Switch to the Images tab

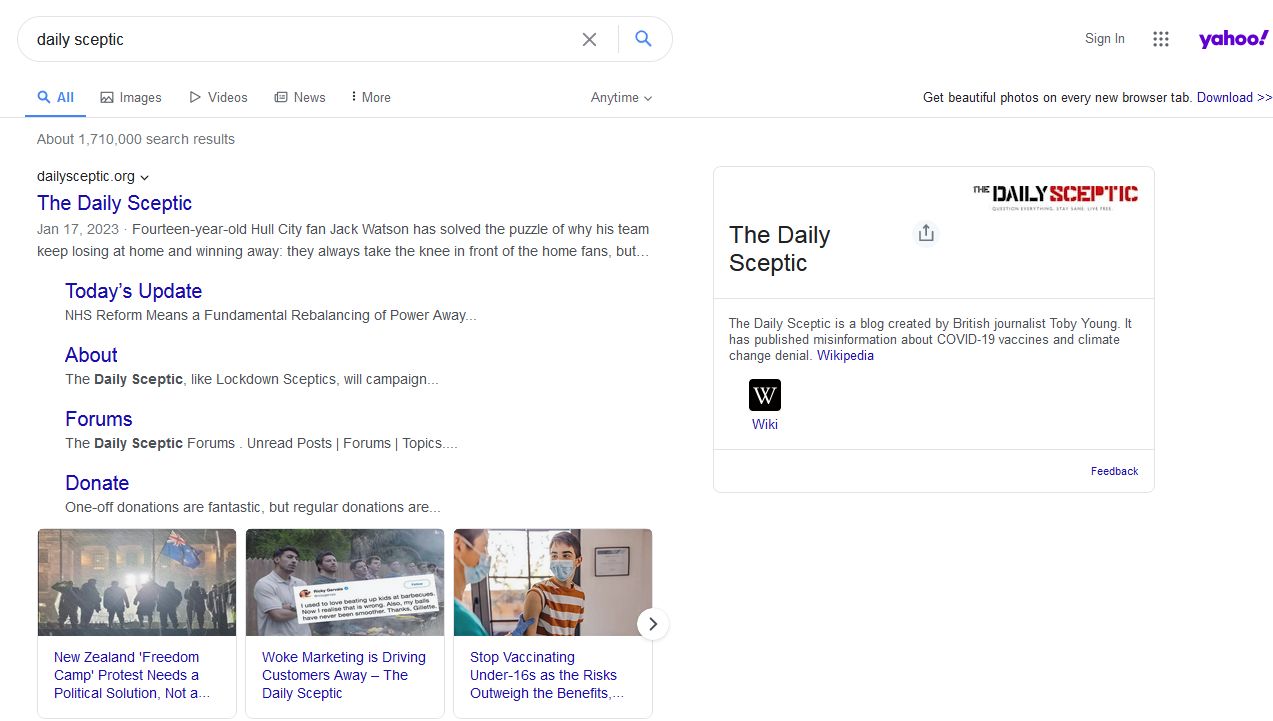click(x=131, y=97)
